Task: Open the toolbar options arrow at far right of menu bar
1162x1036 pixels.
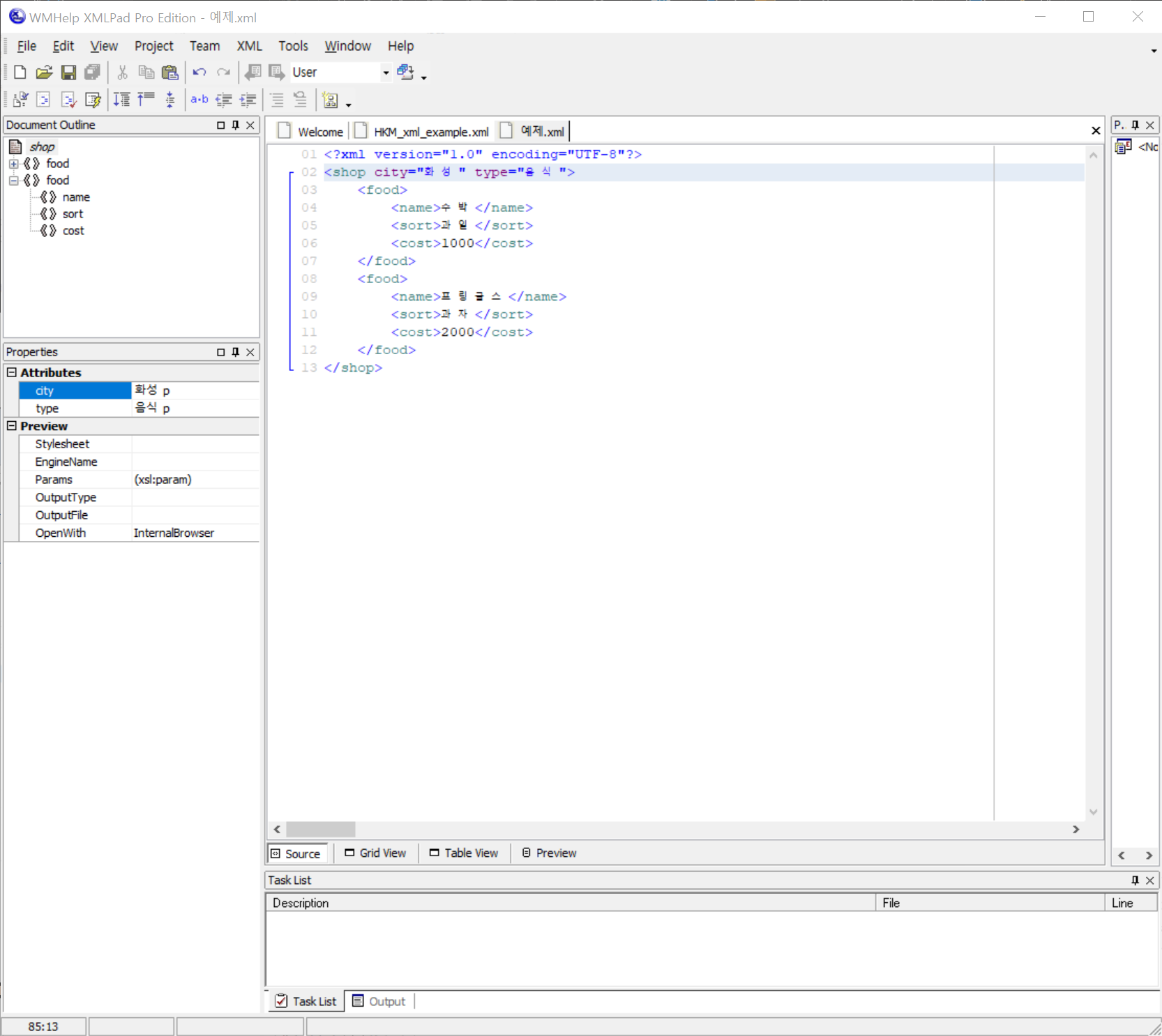Action: [x=1154, y=51]
